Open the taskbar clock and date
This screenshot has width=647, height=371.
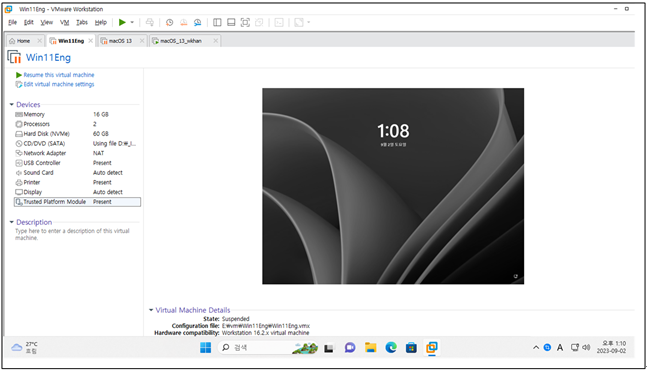612,347
